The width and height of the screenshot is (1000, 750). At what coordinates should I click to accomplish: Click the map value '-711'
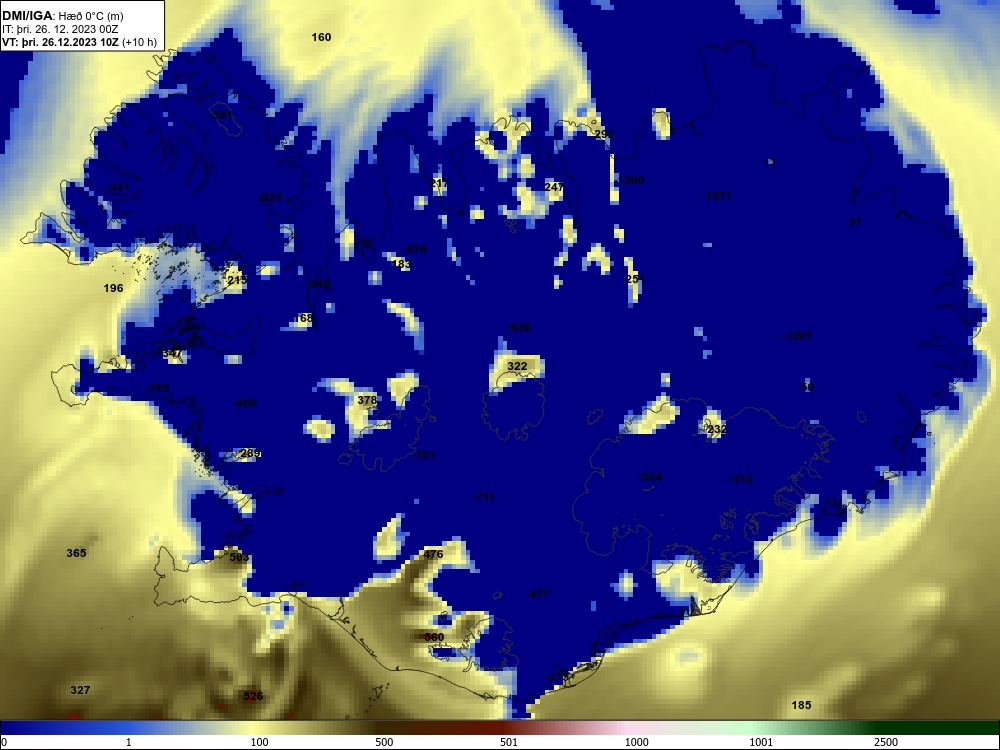[x=483, y=497]
